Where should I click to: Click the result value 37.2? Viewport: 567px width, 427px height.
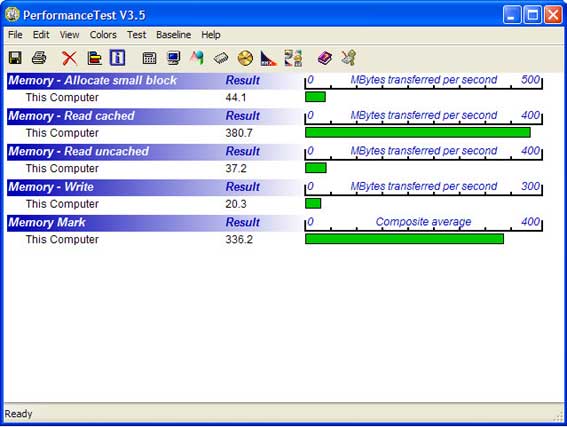click(236, 168)
